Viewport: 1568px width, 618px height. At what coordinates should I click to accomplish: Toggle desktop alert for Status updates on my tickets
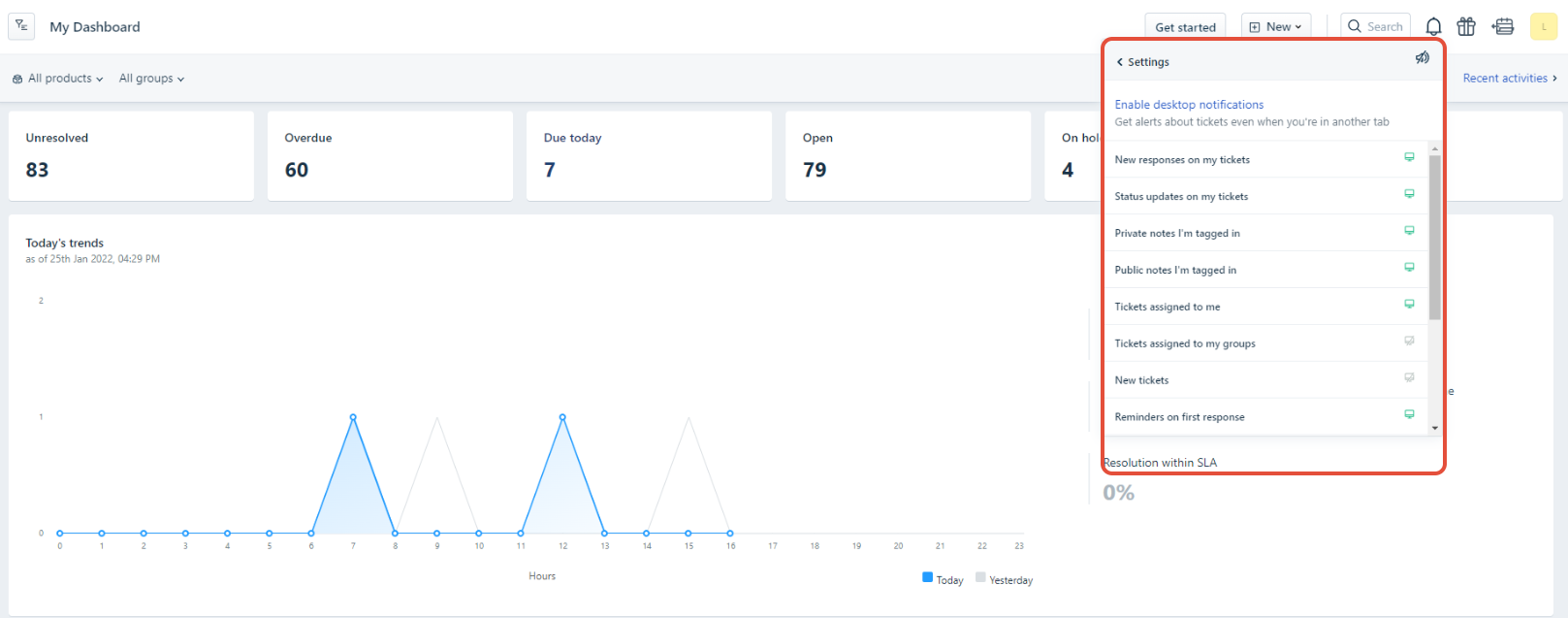[x=1409, y=194]
